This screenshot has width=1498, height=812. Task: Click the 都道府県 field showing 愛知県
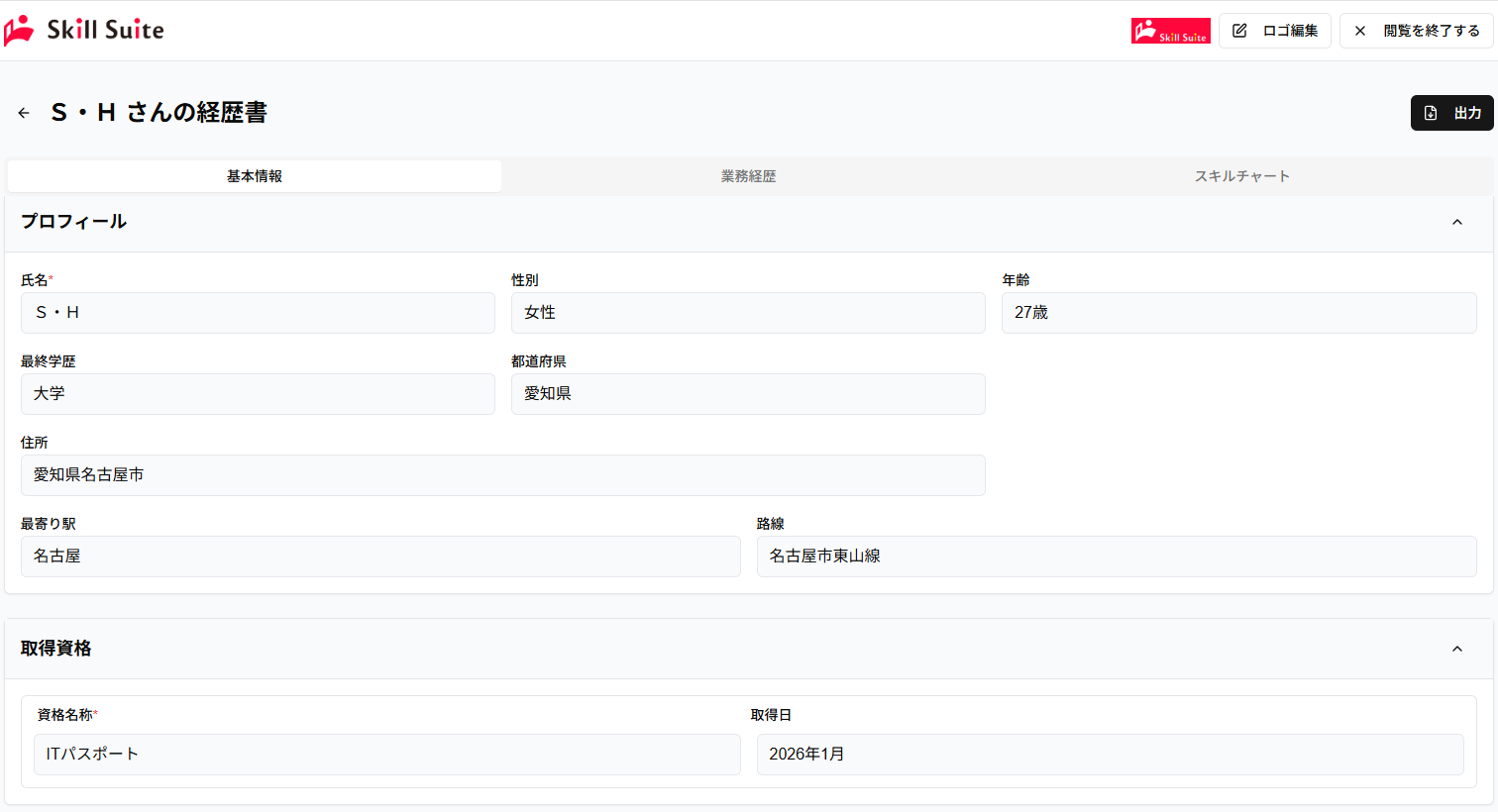pyautogui.click(x=748, y=394)
